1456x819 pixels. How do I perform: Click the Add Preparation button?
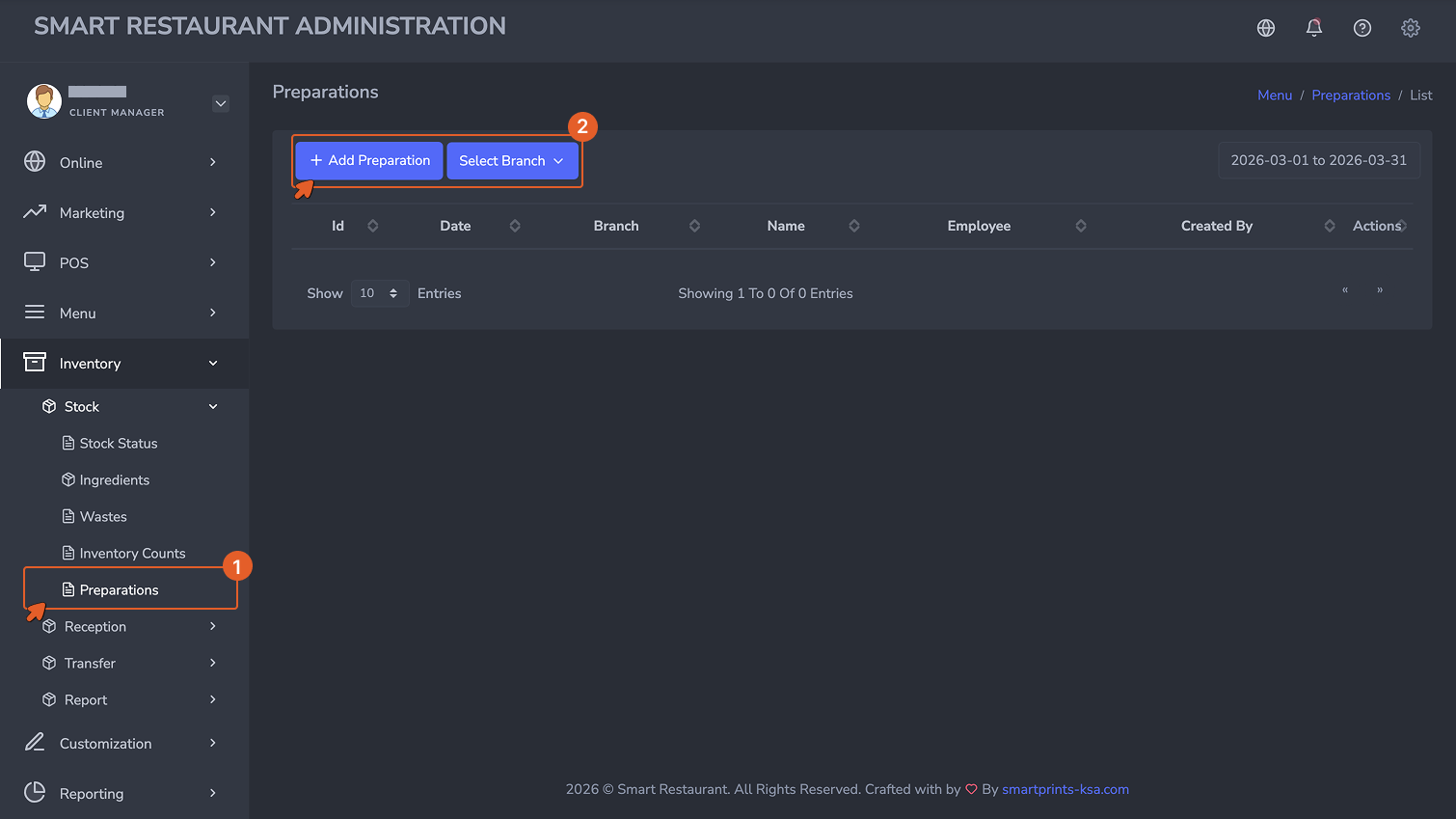tap(369, 161)
